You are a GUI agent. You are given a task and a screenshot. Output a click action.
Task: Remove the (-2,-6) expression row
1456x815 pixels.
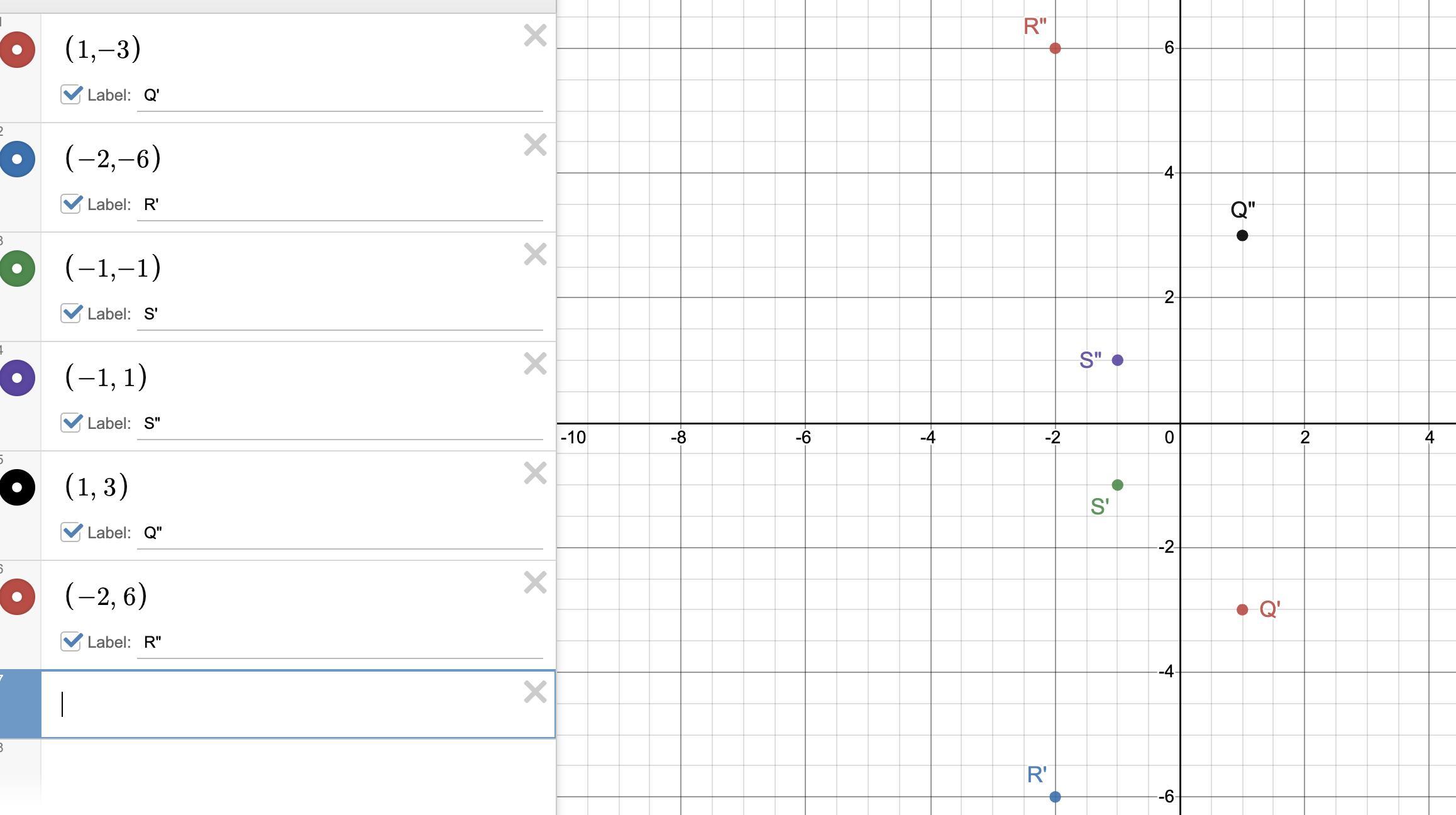[535, 145]
